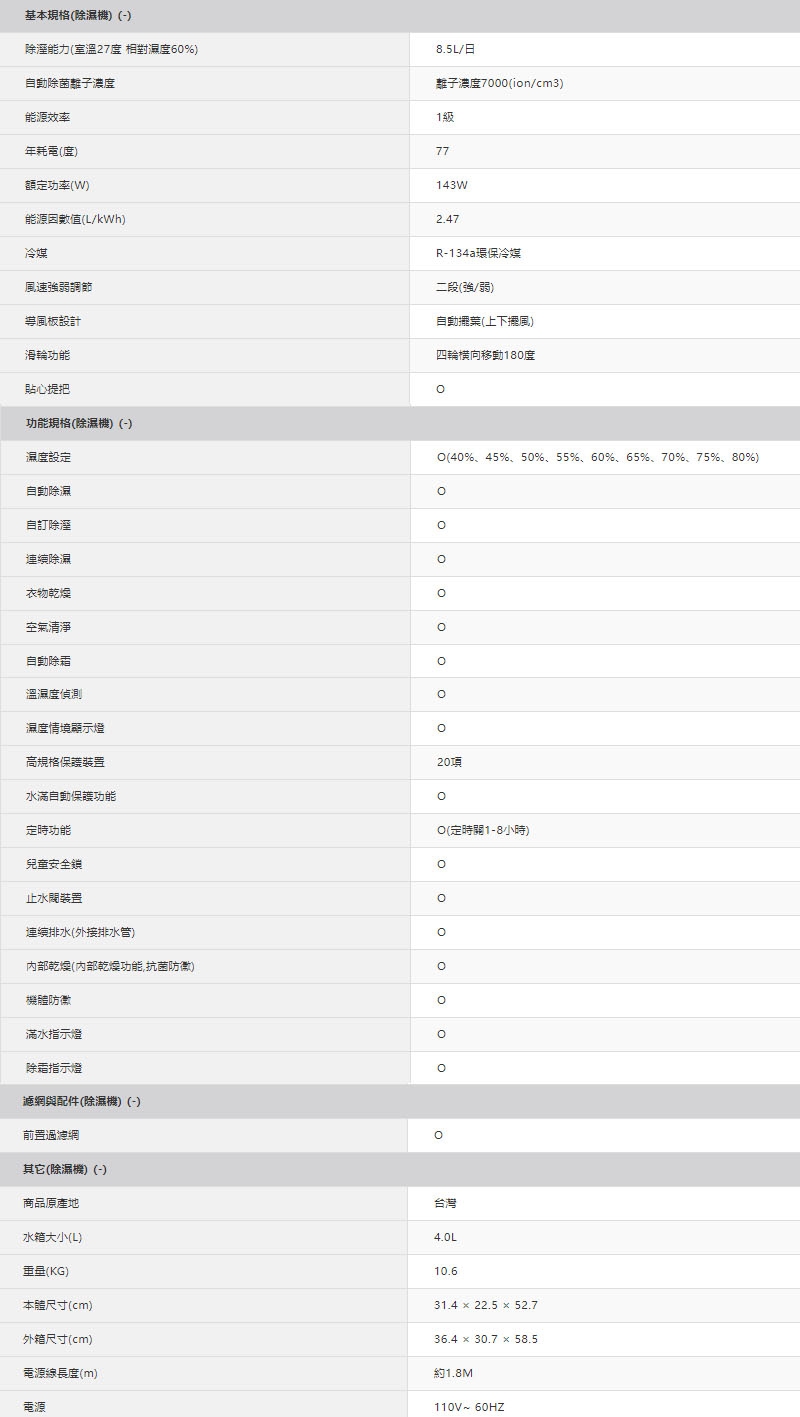Click the 31.4 × 22.5 × 52.7 dimensions value
The image size is (800, 1417).
(486, 1305)
